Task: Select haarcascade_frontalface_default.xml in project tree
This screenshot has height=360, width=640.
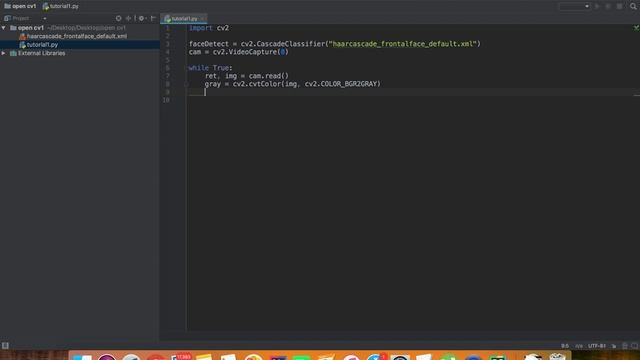Action: coord(76,36)
